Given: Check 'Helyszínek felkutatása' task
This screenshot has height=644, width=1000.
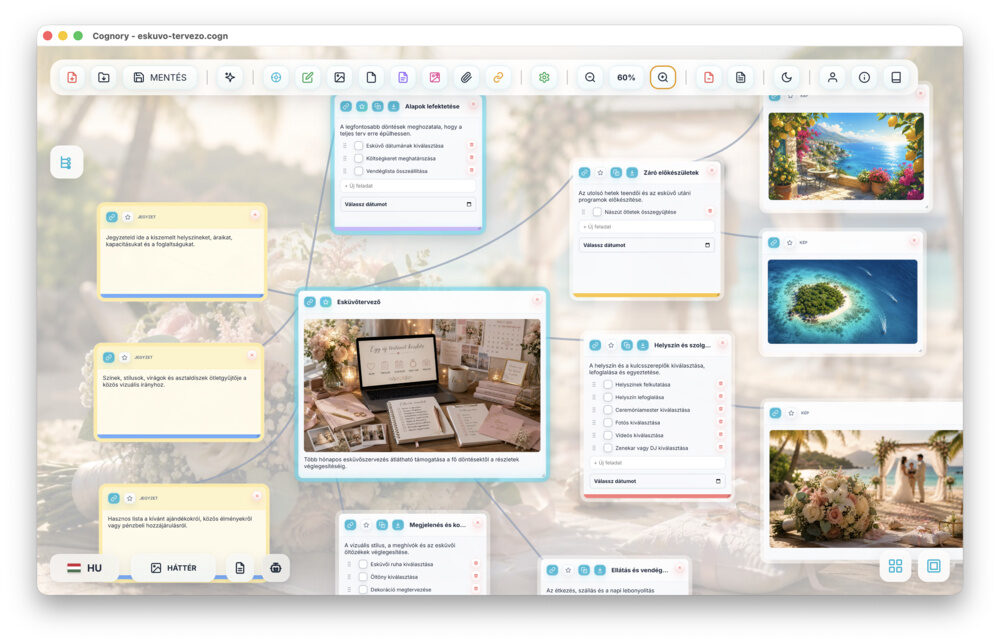Looking at the screenshot, I should pos(608,384).
